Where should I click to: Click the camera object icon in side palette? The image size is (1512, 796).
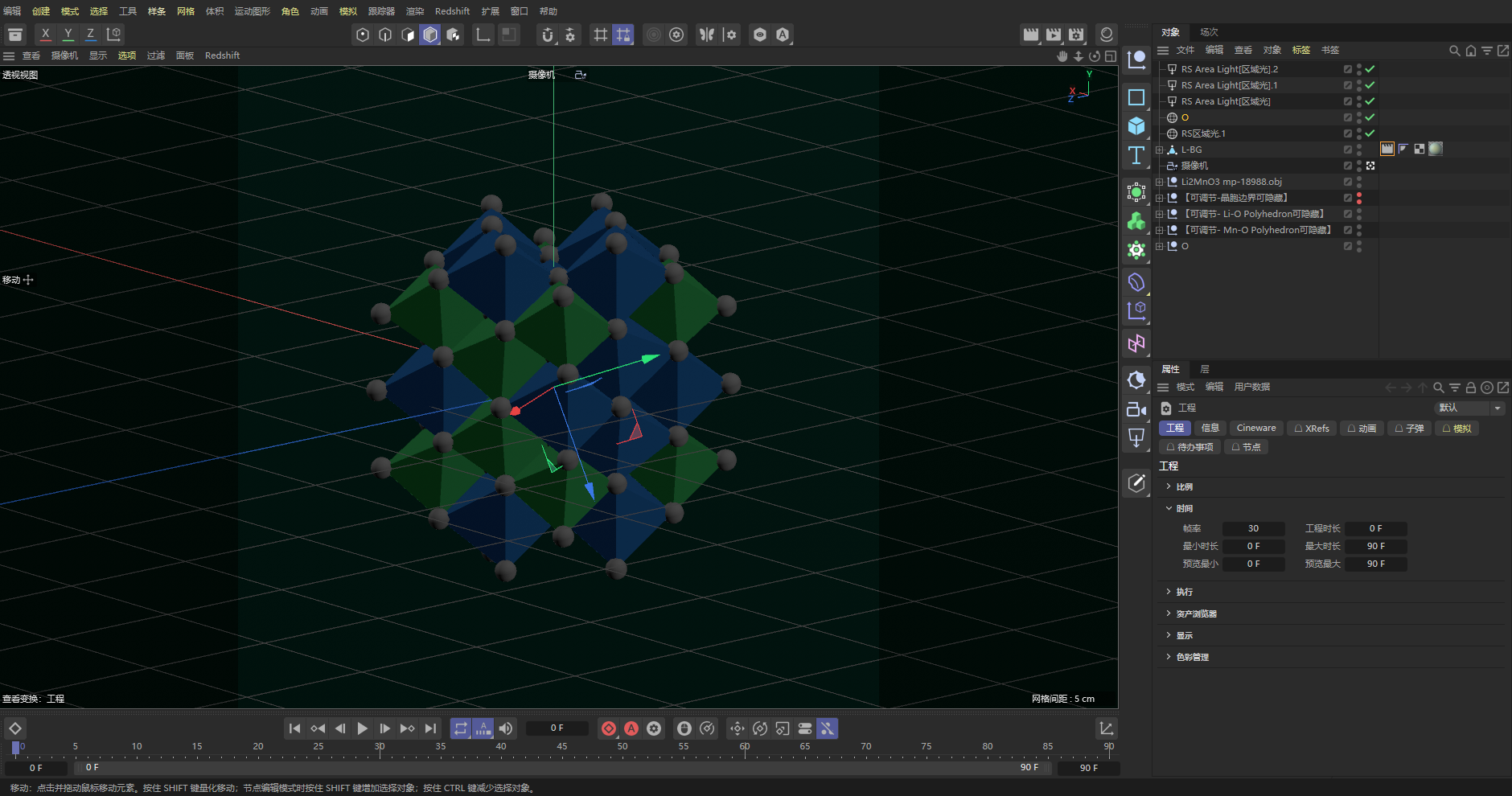[1136, 409]
